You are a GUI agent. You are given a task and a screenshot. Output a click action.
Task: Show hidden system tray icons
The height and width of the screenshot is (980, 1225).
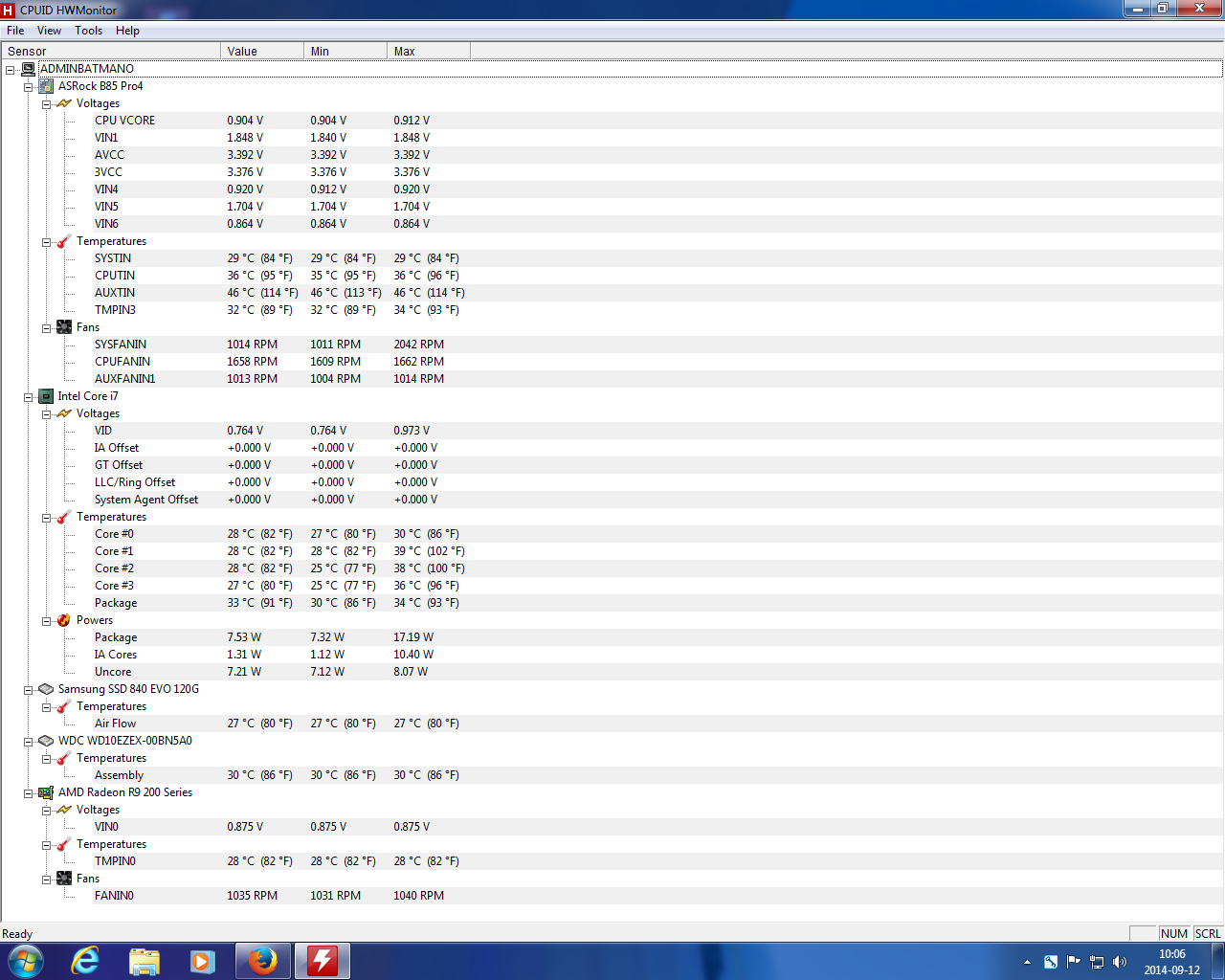click(1027, 962)
